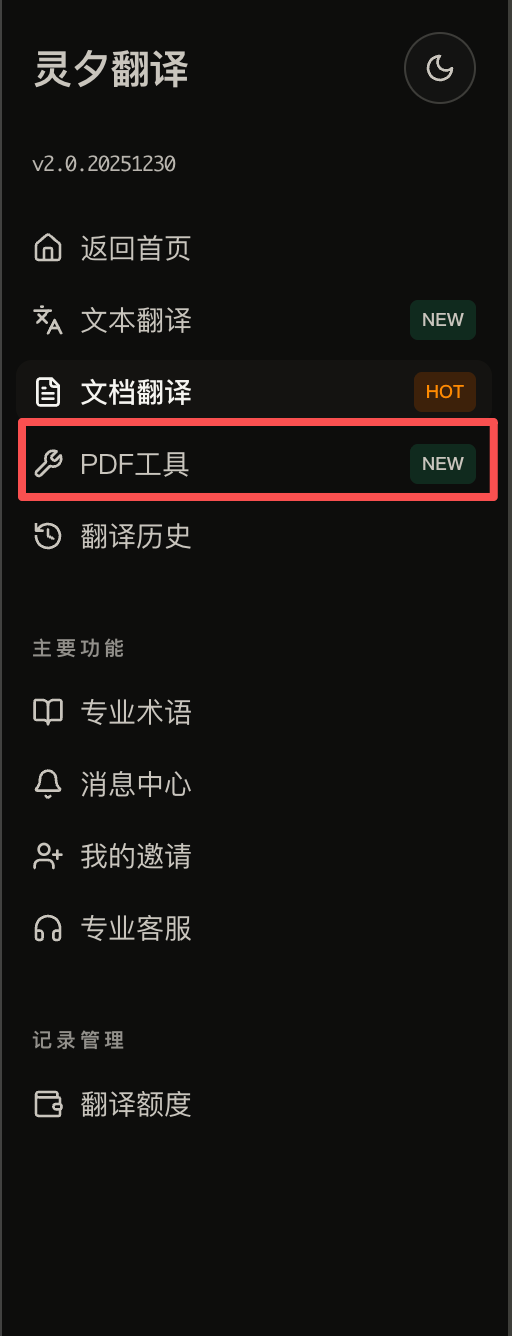Select the 文档翻译 menu item
512x1336 pixels.
point(254,392)
